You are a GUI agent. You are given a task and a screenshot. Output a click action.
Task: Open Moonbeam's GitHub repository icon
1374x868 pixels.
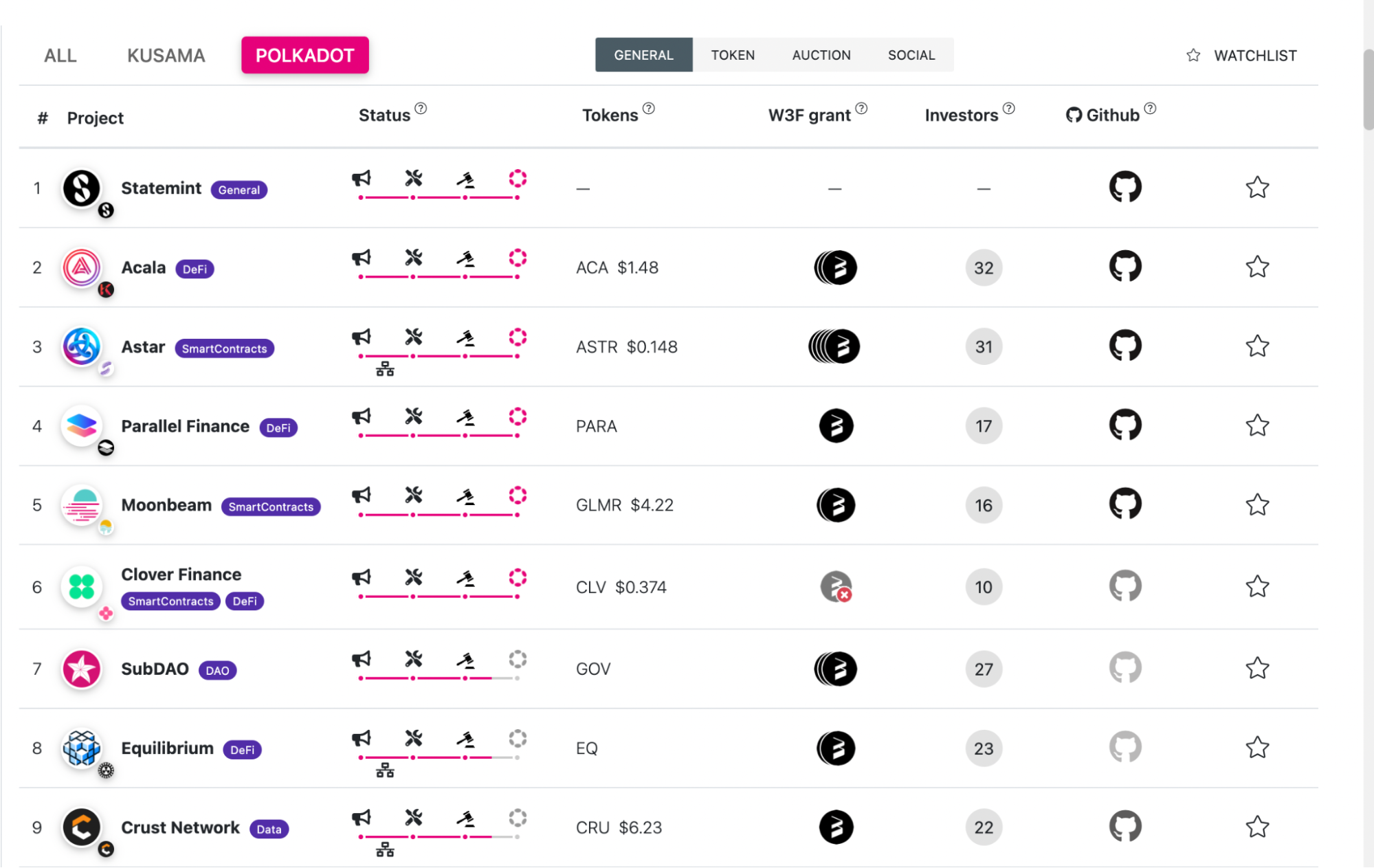tap(1125, 504)
